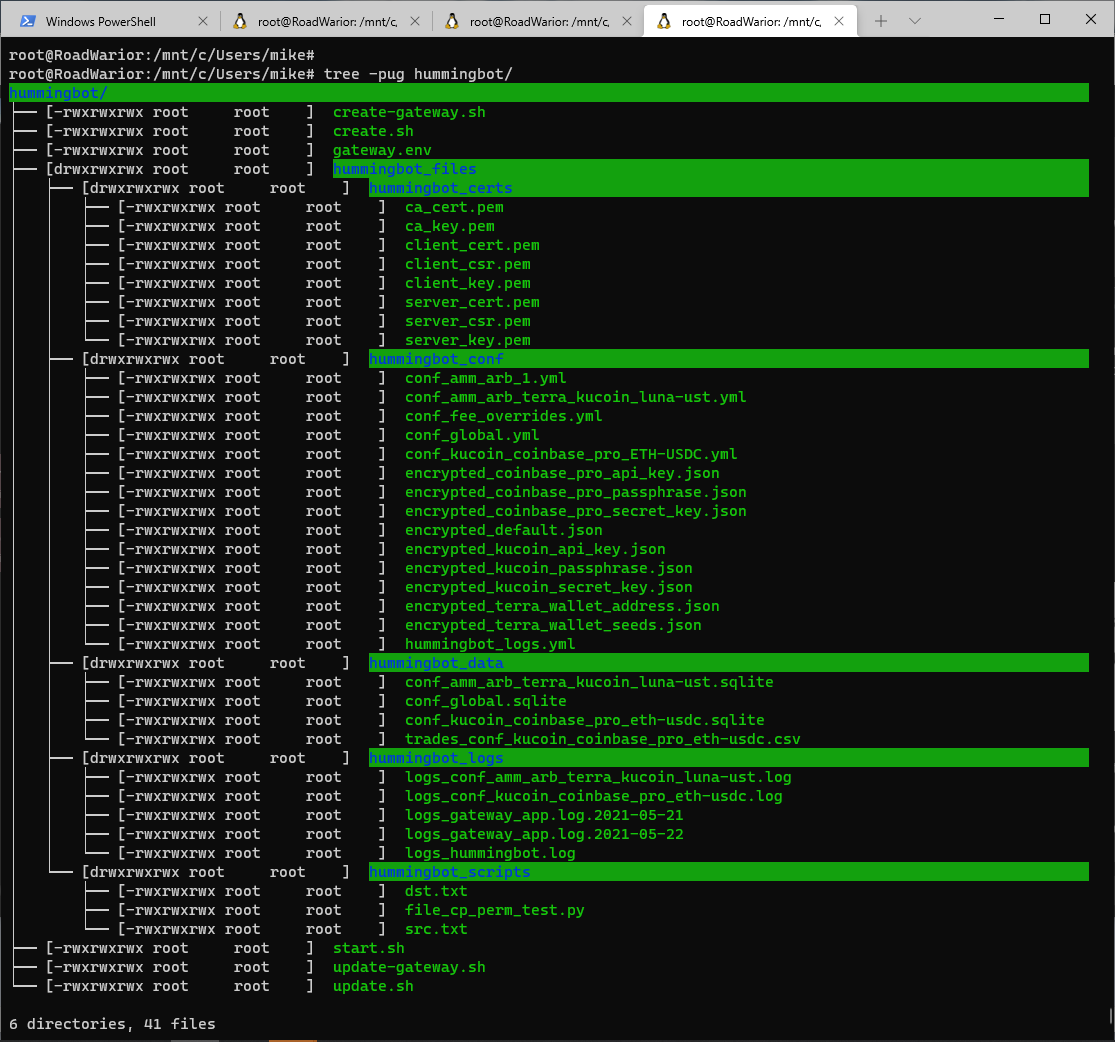Click the PowerShell icon on the first tab

tap(30, 19)
